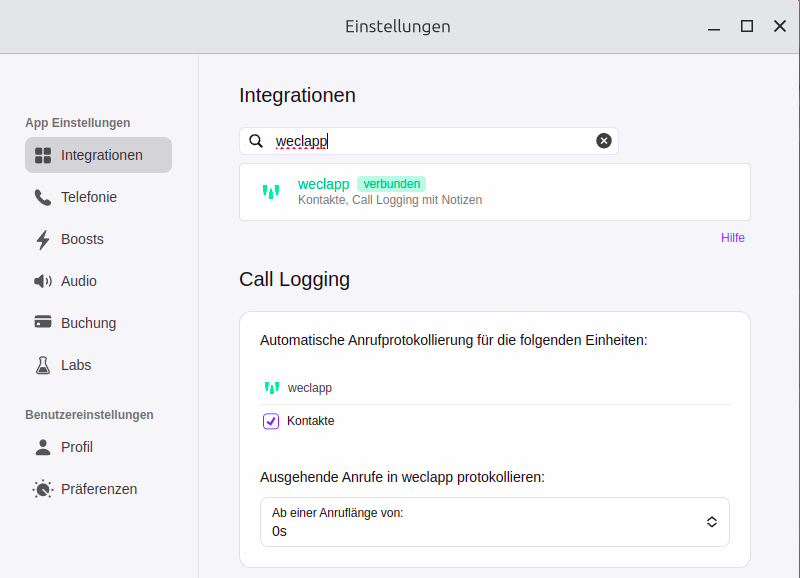The width and height of the screenshot is (800, 578).
Task: Open the Anruflänge duration dropdown
Action: 495,522
